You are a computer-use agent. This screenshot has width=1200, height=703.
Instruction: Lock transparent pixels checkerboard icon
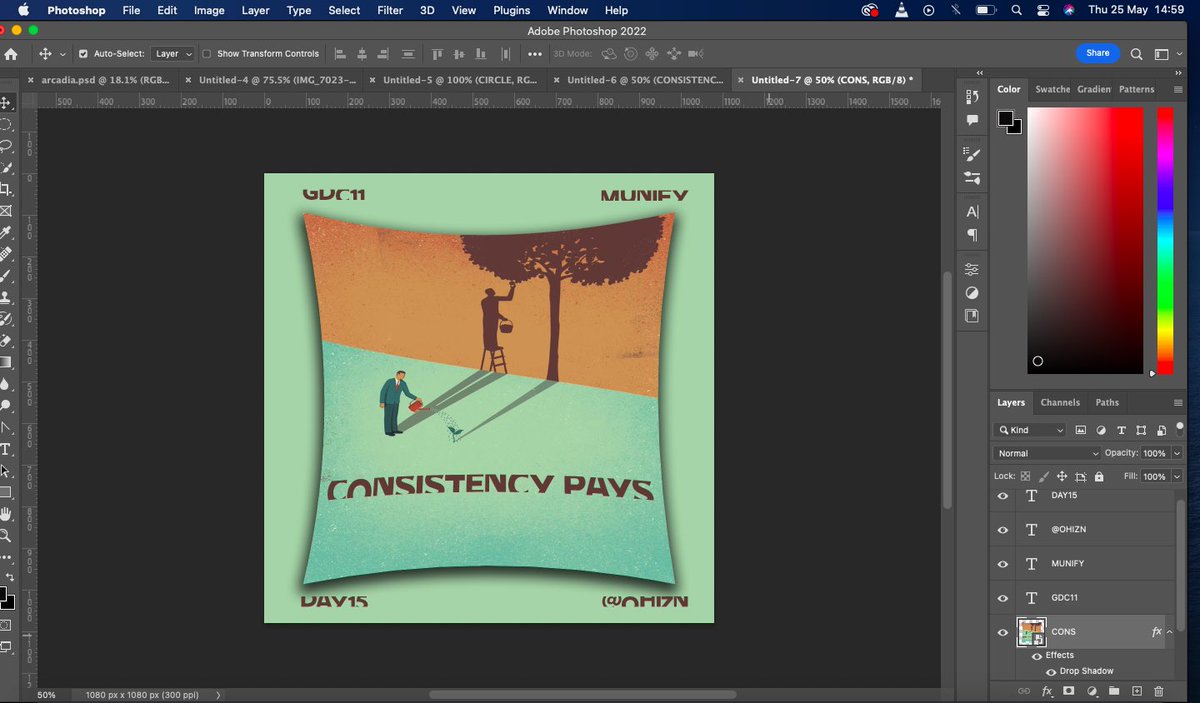tap(1026, 477)
